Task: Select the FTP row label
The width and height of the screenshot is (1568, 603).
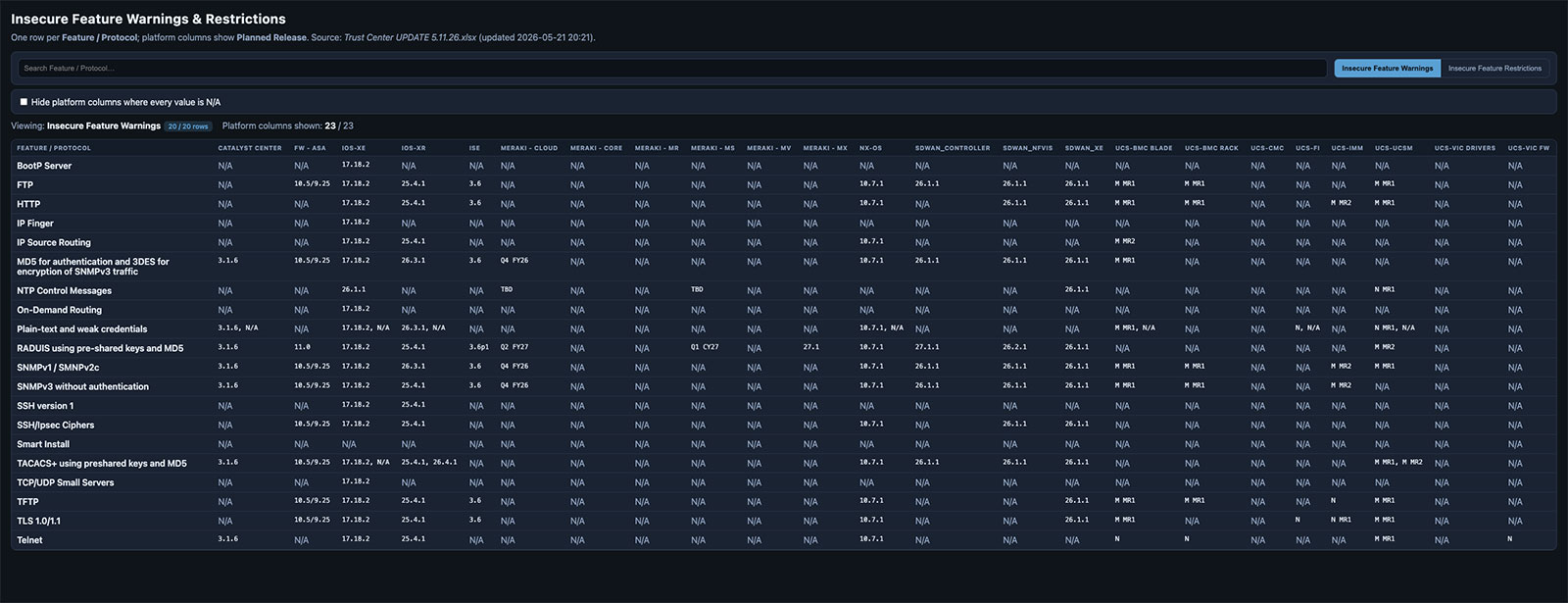Action: pos(24,185)
